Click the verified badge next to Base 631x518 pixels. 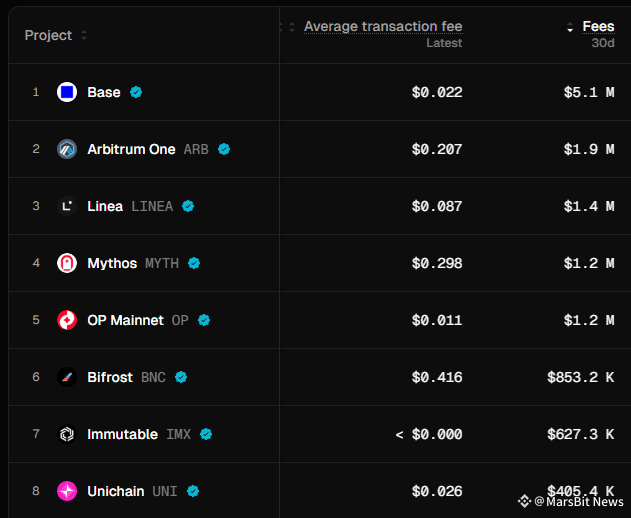point(136,92)
